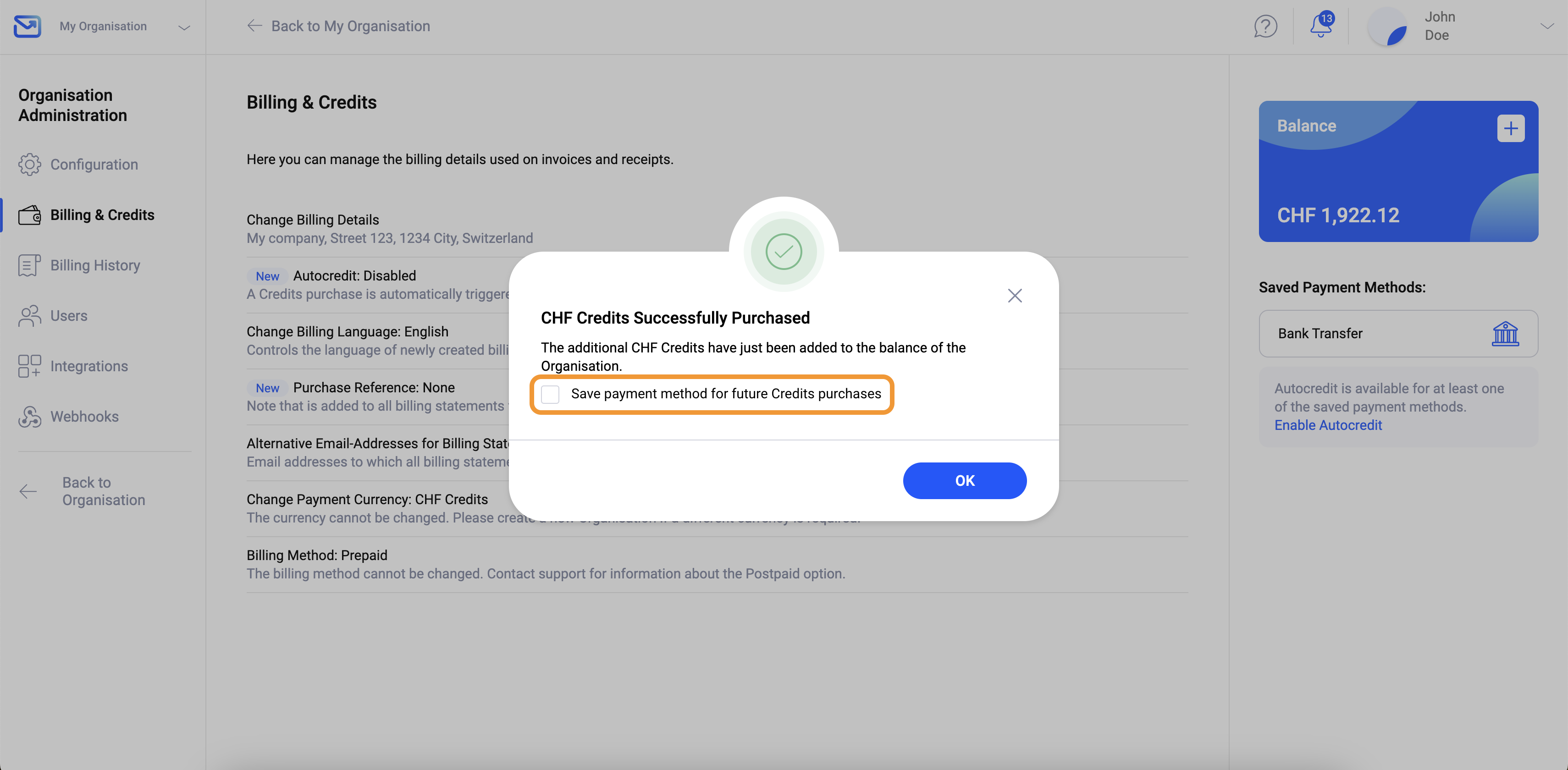Select Billing & Credits in sidebar
Screen dimensions: 1568x770
pos(102,215)
